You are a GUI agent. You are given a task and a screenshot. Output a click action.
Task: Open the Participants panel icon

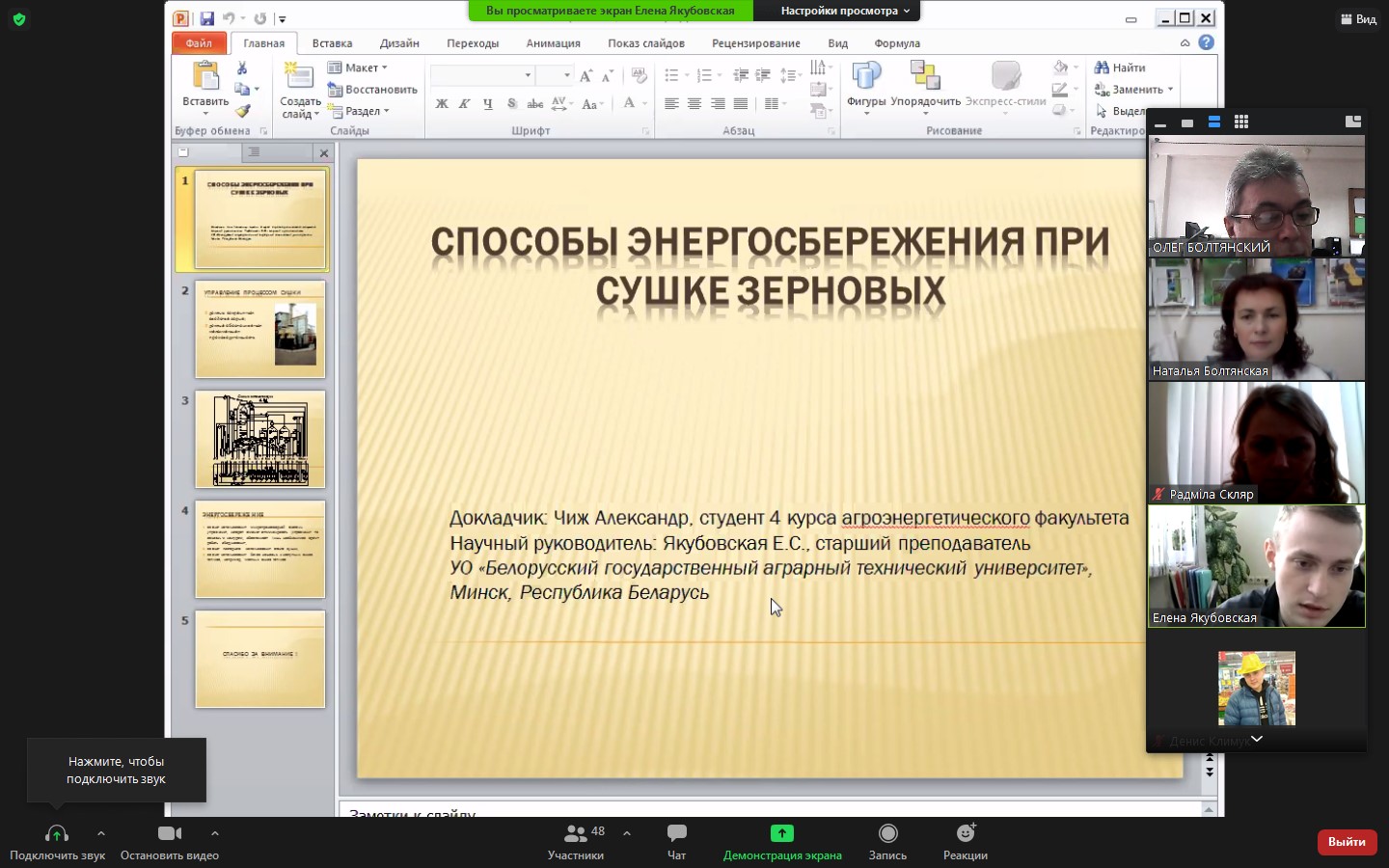pyautogui.click(x=576, y=833)
